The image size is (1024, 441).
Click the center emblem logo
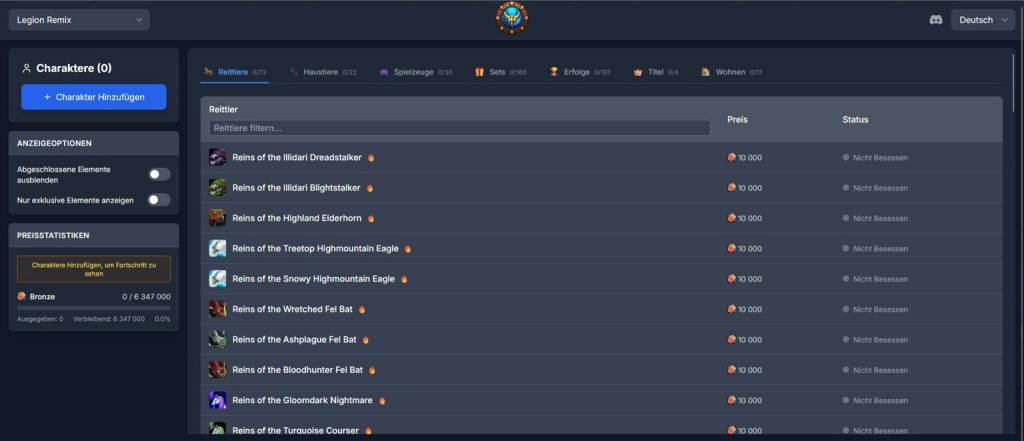click(511, 17)
